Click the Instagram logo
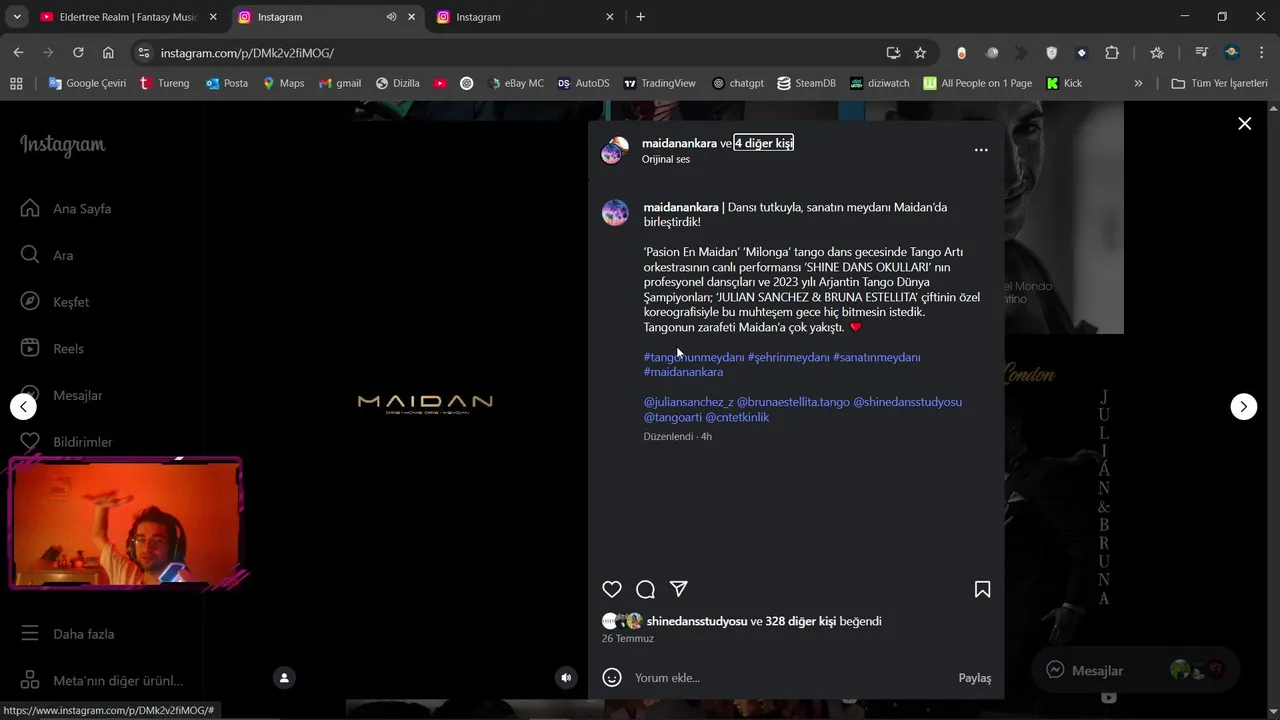Viewport: 1280px width, 720px height. coord(62,145)
